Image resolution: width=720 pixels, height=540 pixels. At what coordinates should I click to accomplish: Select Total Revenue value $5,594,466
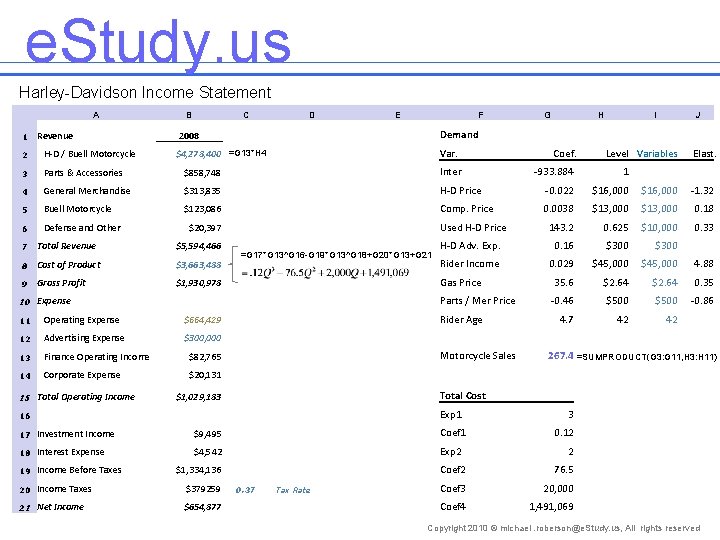click(198, 246)
